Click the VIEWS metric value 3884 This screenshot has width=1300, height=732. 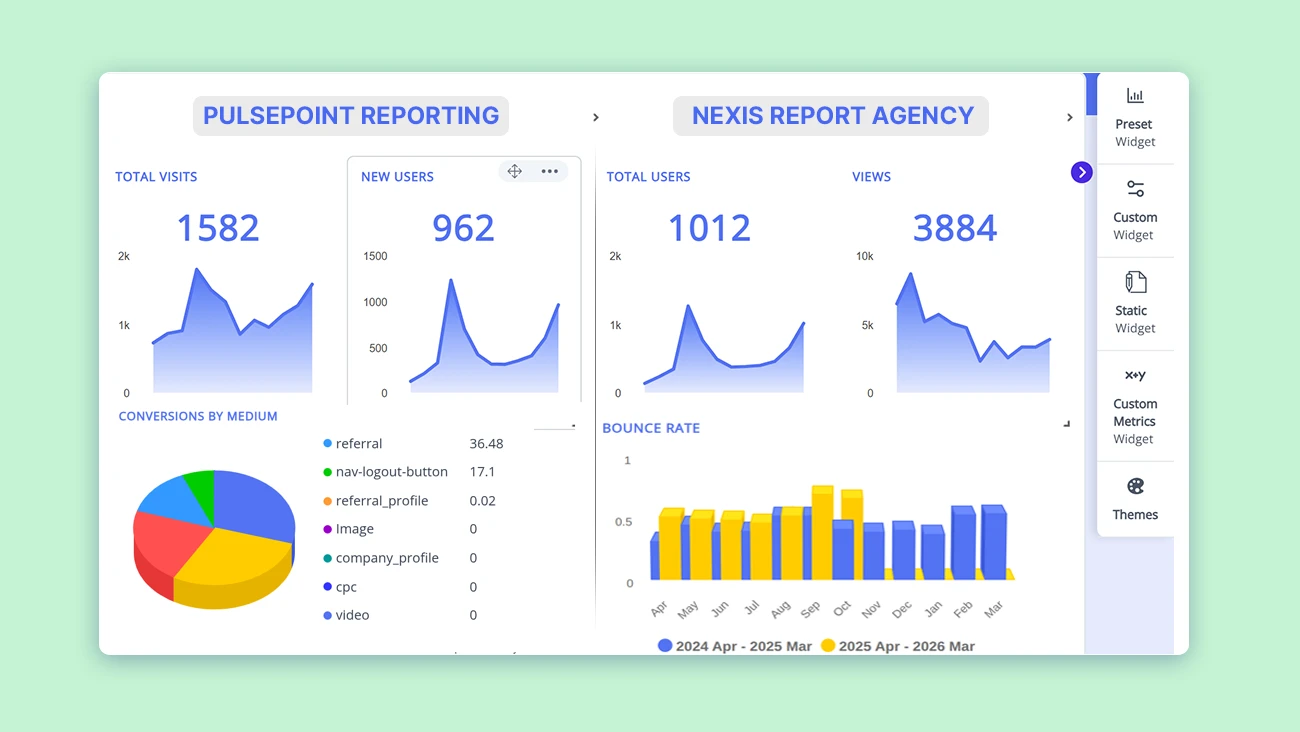coord(955,228)
